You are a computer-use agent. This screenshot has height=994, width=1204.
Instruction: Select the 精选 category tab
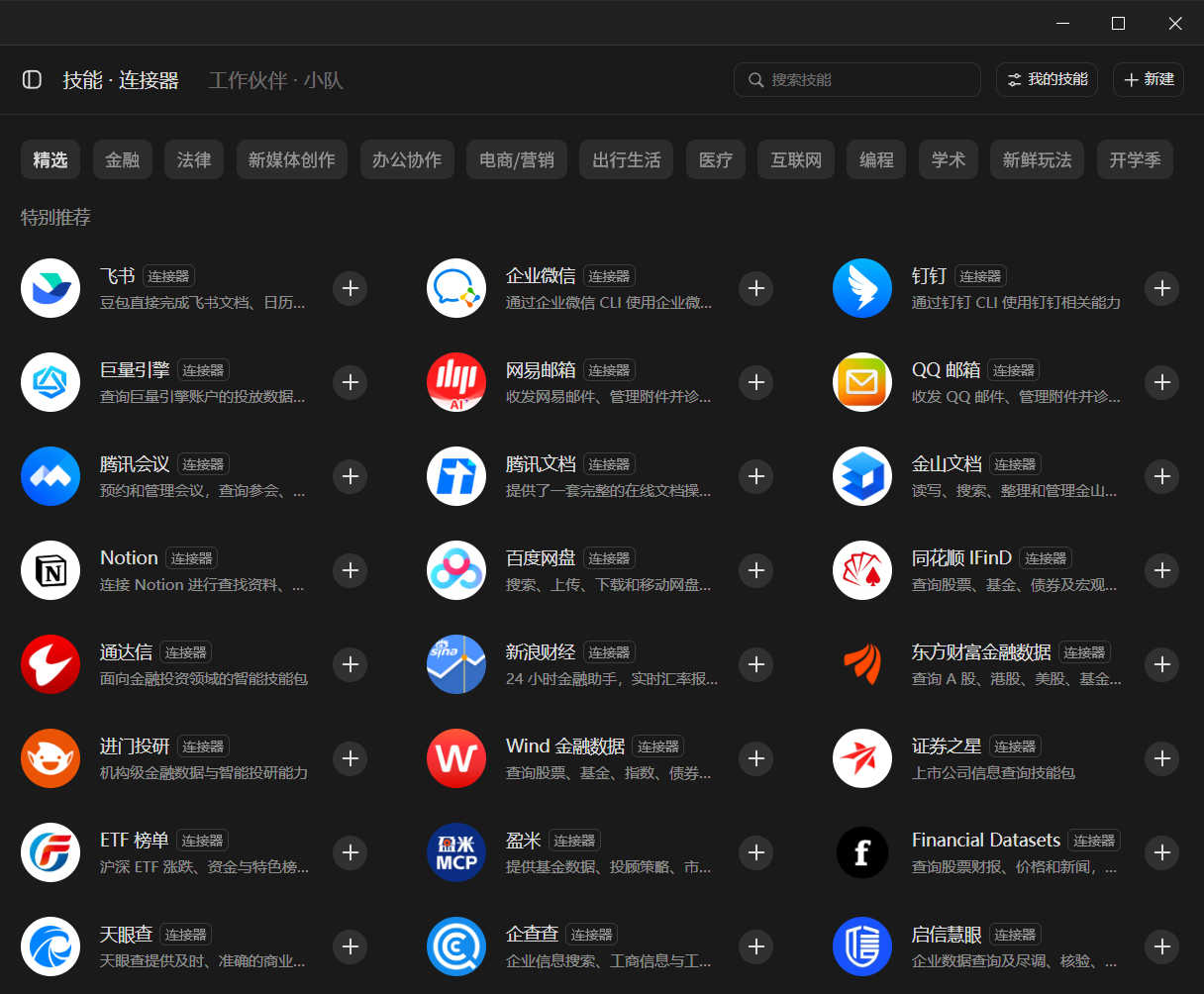click(x=50, y=159)
